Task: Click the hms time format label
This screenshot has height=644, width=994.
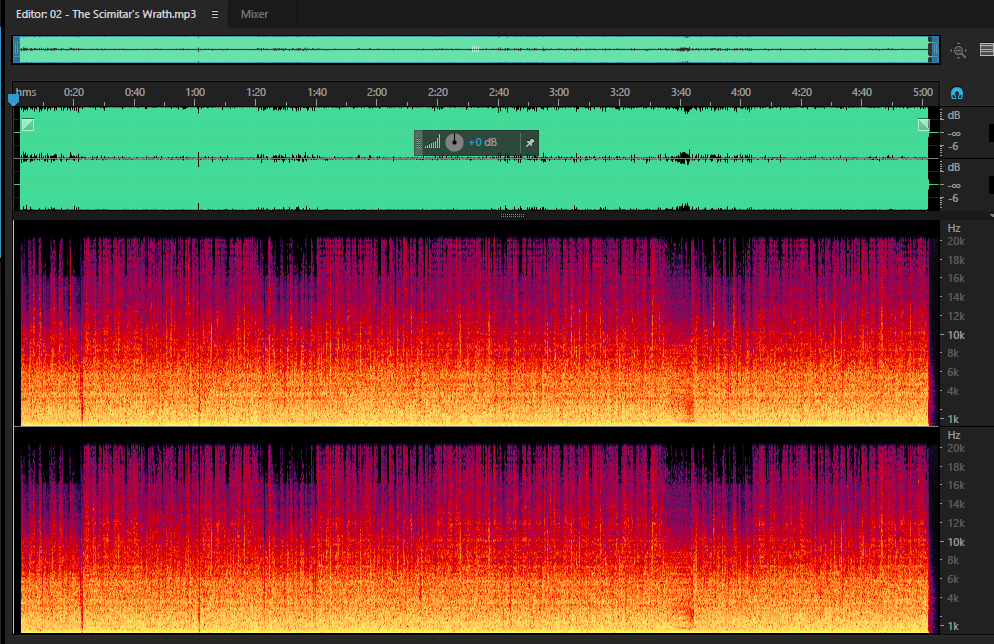Action: [26, 93]
